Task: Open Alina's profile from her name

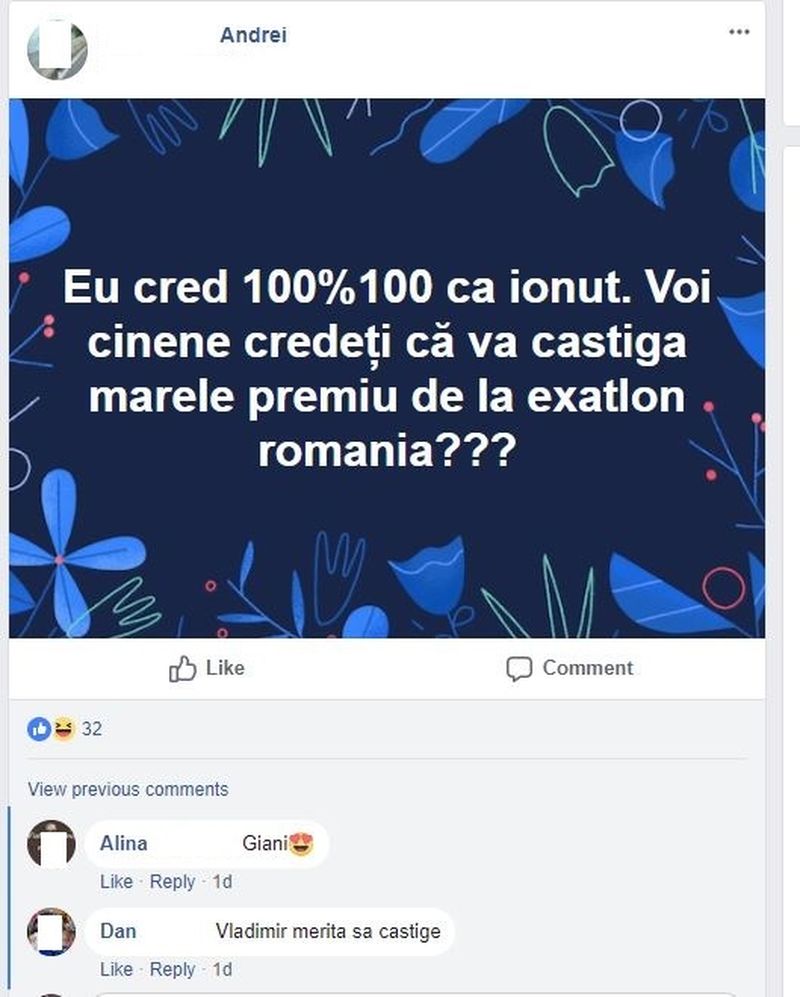Action: pos(123,843)
